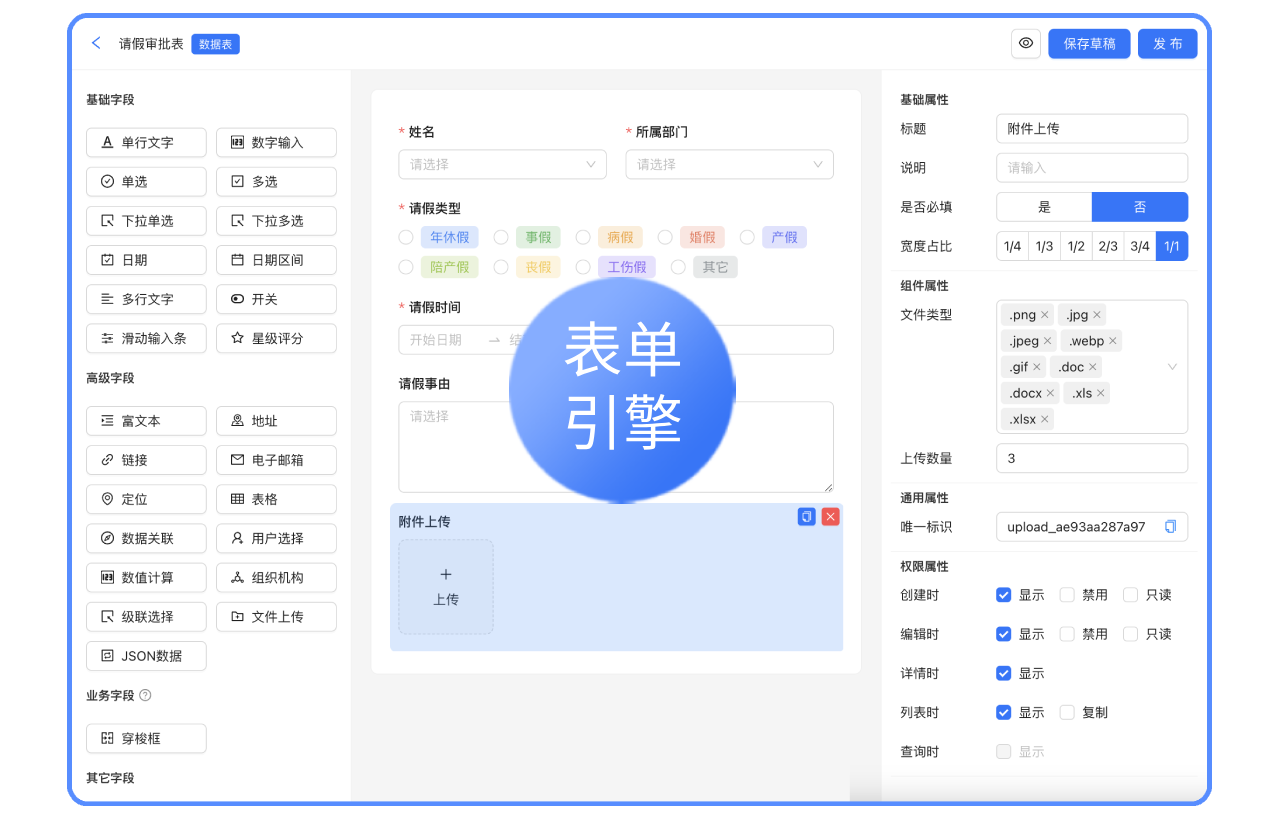The width and height of the screenshot is (1280, 820).
Task: Copy the 唯一标识 value icon
Action: (x=1170, y=527)
